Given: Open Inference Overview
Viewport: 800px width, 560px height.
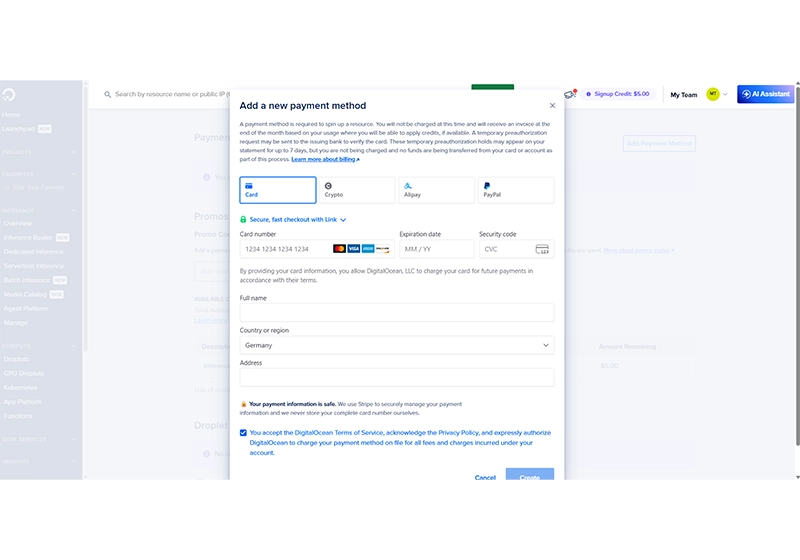Looking at the screenshot, I should click(x=18, y=223).
